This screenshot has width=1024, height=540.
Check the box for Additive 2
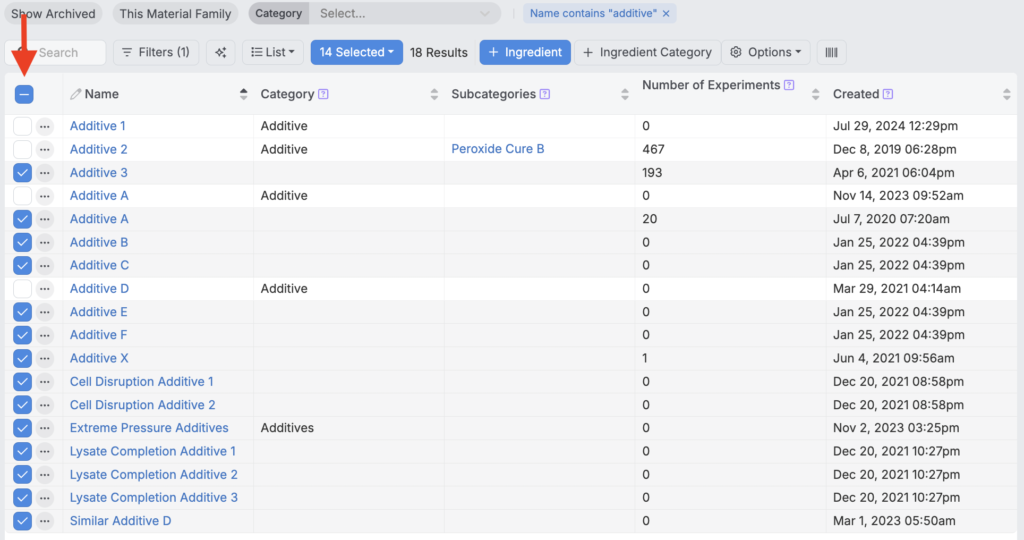pos(23,149)
